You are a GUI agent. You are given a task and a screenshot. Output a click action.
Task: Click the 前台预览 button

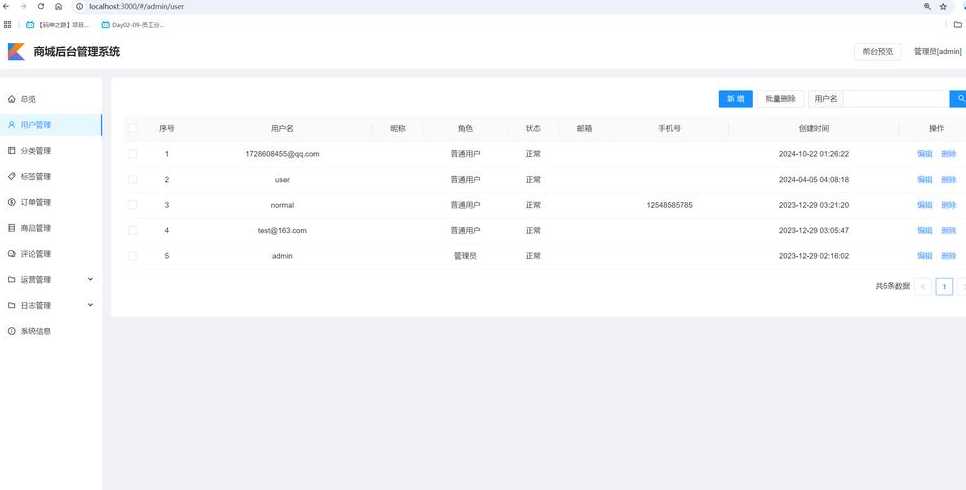pos(877,52)
